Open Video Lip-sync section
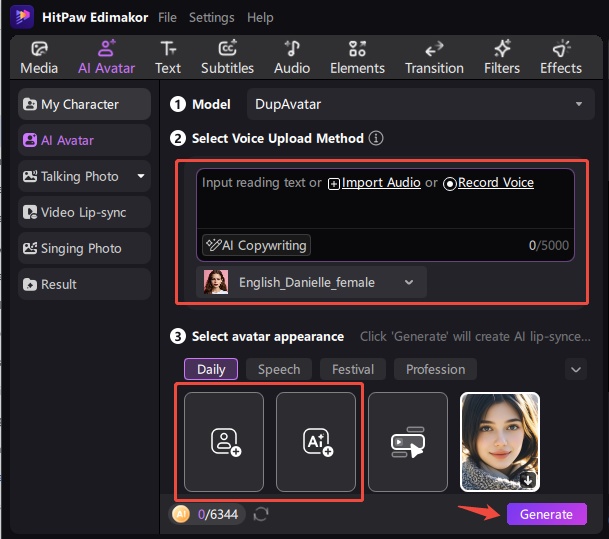Image resolution: width=609 pixels, height=539 pixels. click(84, 212)
